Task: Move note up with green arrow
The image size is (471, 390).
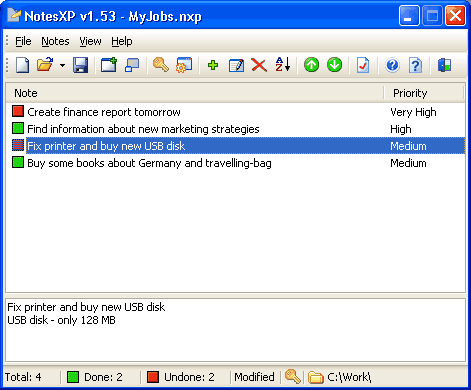Action: [x=311, y=65]
